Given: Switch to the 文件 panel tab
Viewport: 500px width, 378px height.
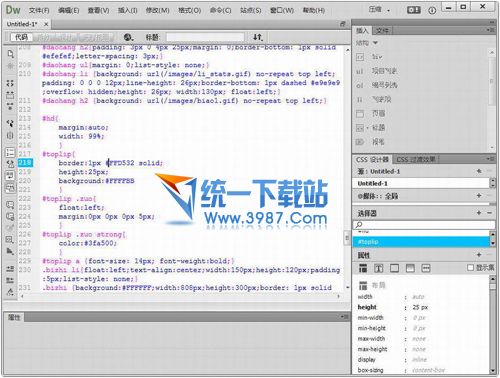Looking at the screenshot, I should pyautogui.click(x=382, y=31).
